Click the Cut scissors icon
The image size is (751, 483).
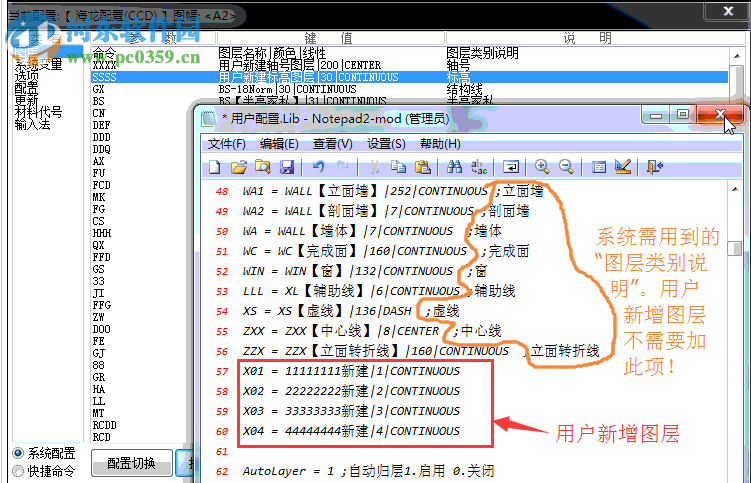pyautogui.click(x=375, y=167)
